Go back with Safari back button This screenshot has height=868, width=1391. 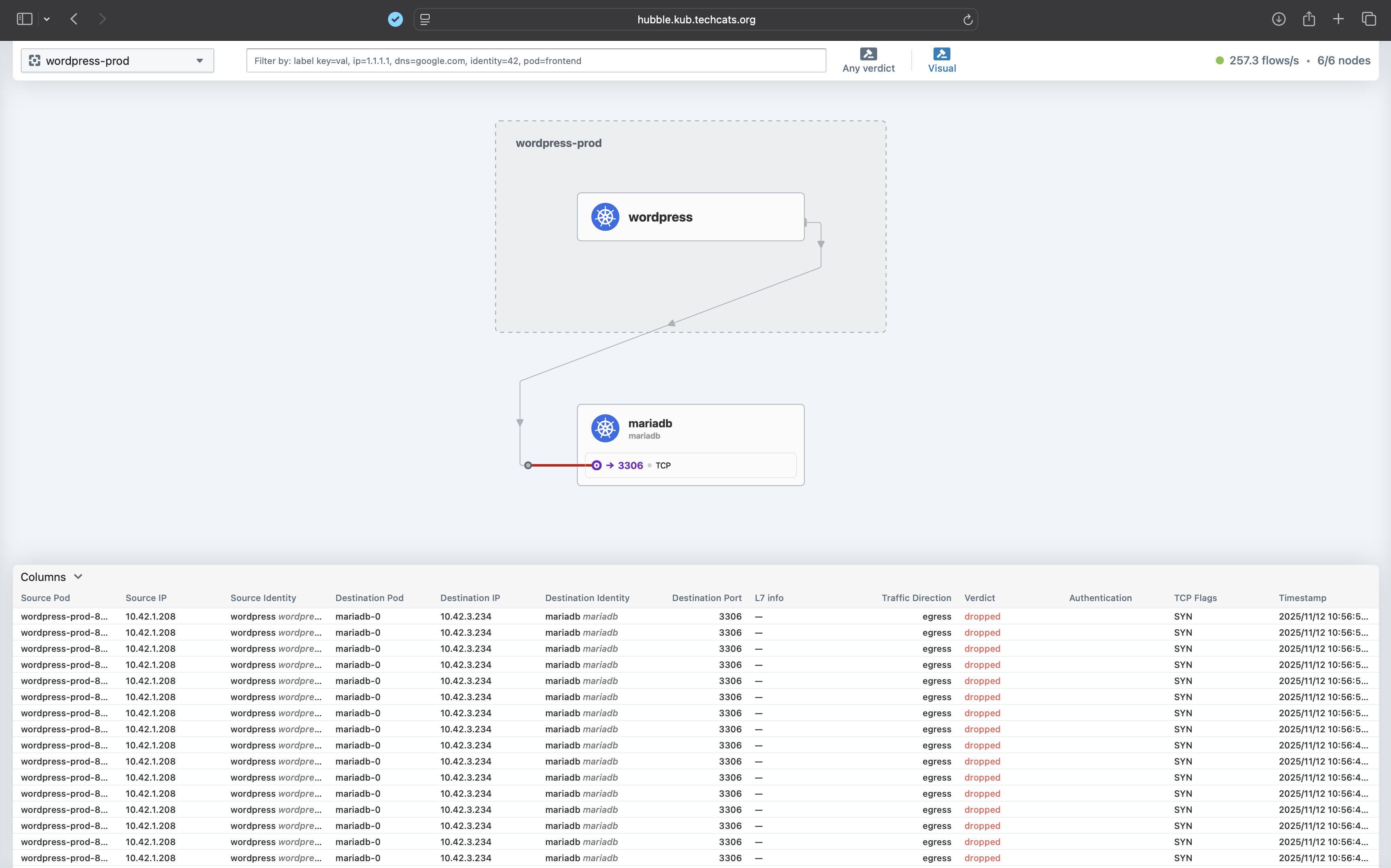[74, 19]
